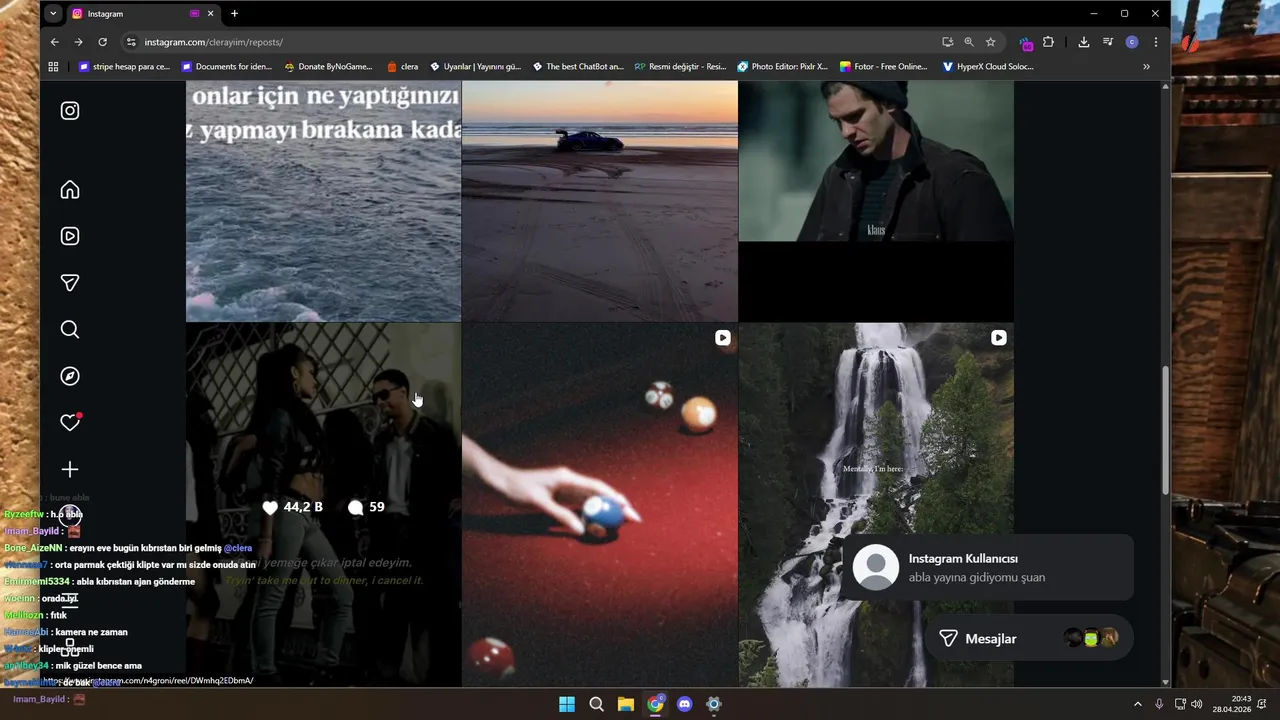This screenshot has width=1280, height=720.
Task: Open Discord from taskbar
Action: pyautogui.click(x=684, y=704)
